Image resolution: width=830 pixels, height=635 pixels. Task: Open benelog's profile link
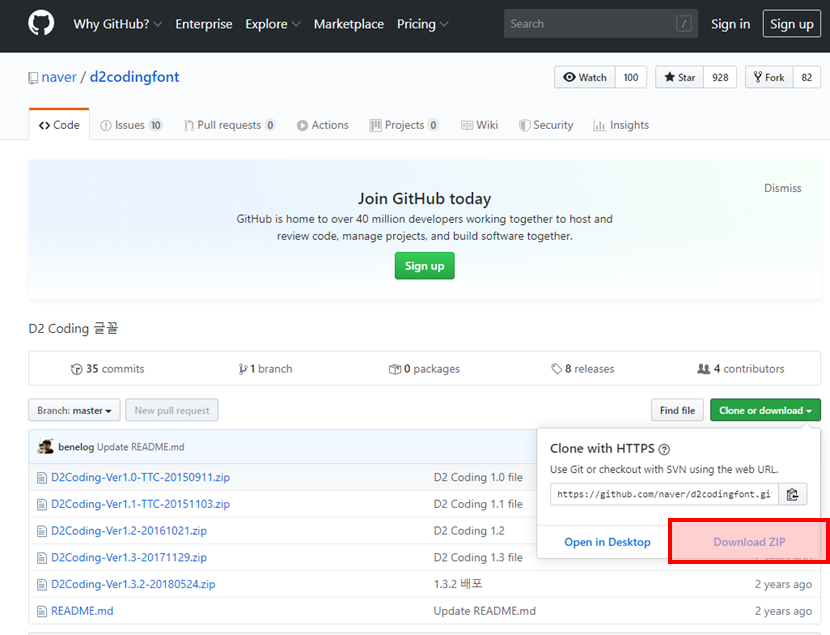(x=76, y=447)
